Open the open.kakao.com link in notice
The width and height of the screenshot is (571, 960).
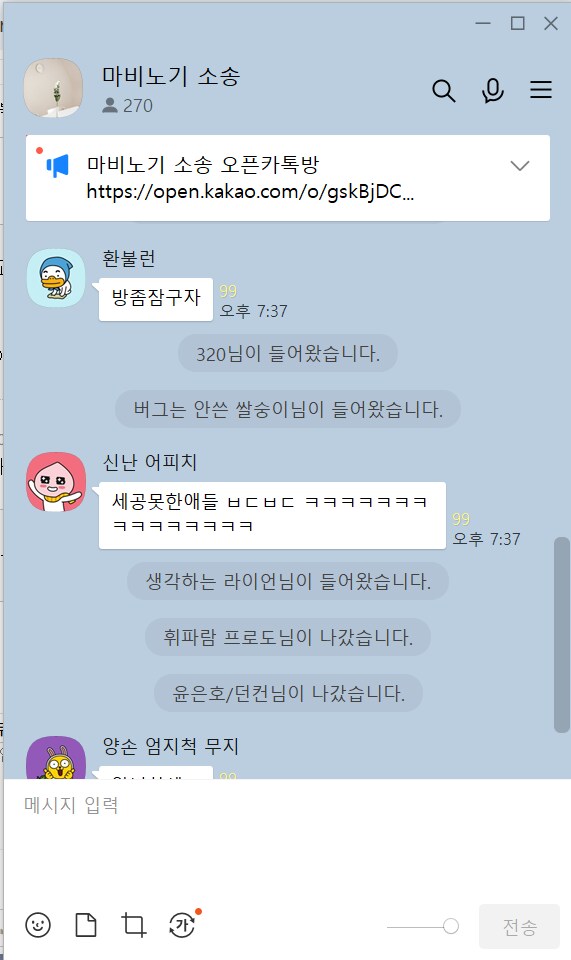(x=250, y=192)
